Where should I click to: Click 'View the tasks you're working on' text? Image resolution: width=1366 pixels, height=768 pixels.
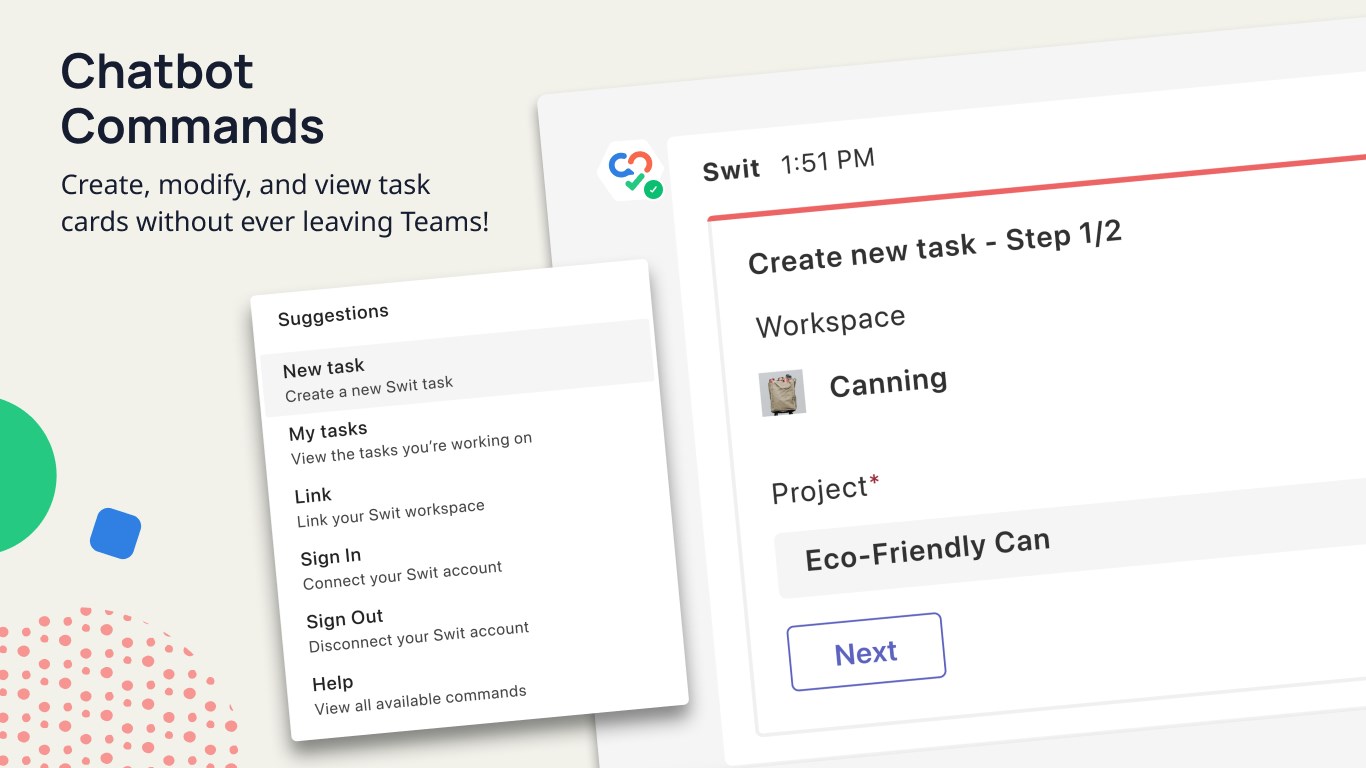click(x=411, y=449)
